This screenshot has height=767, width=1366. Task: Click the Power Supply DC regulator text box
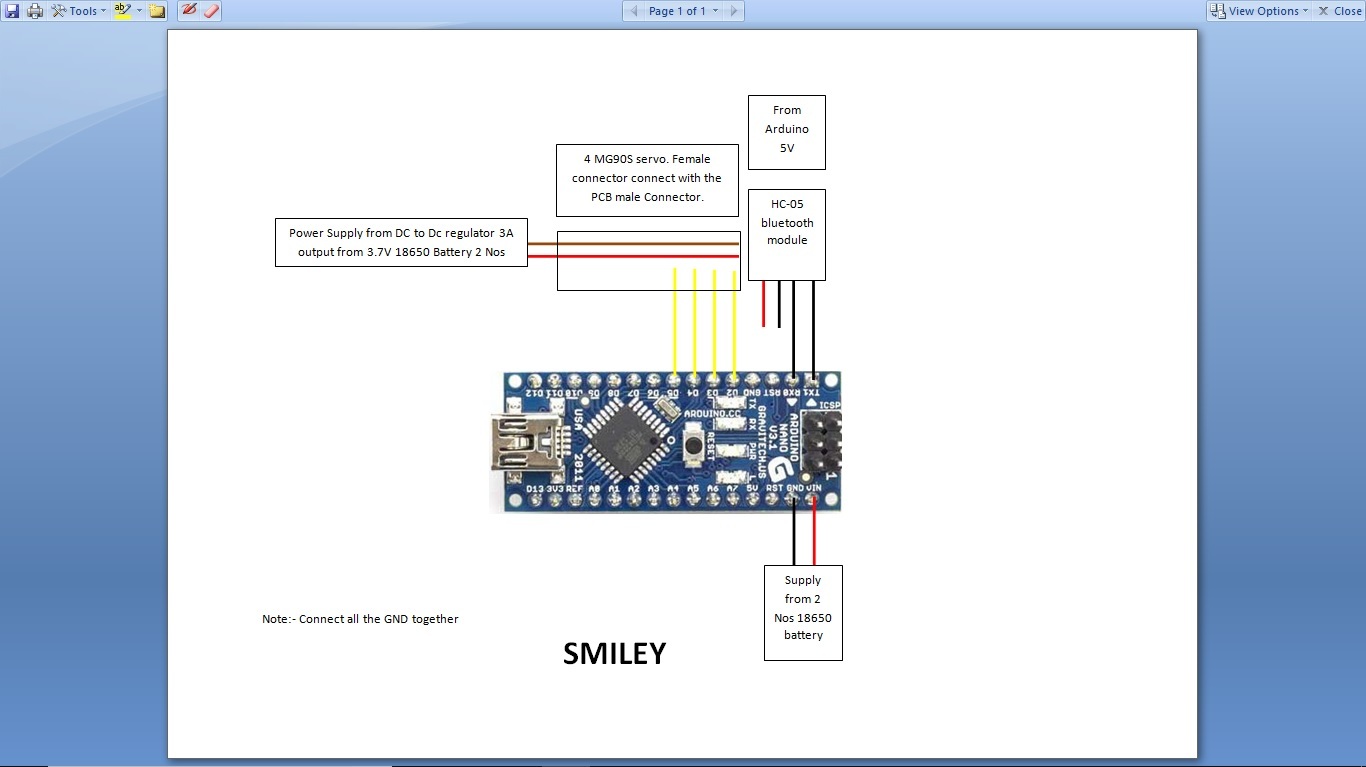(401, 243)
